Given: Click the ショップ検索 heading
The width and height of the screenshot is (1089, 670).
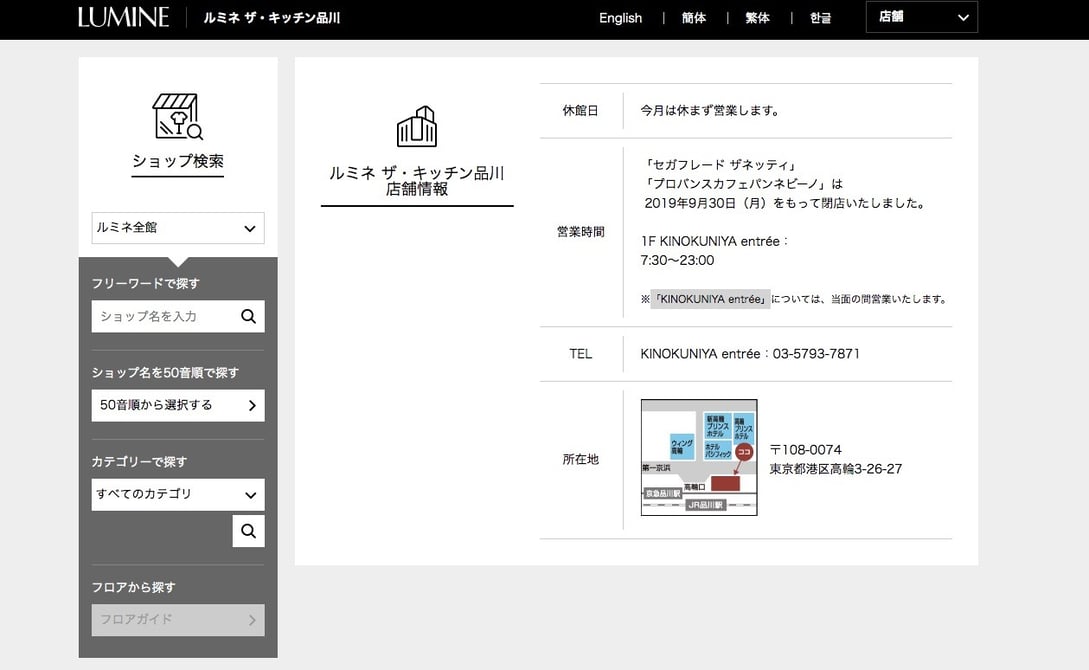Looking at the screenshot, I should [x=178, y=161].
